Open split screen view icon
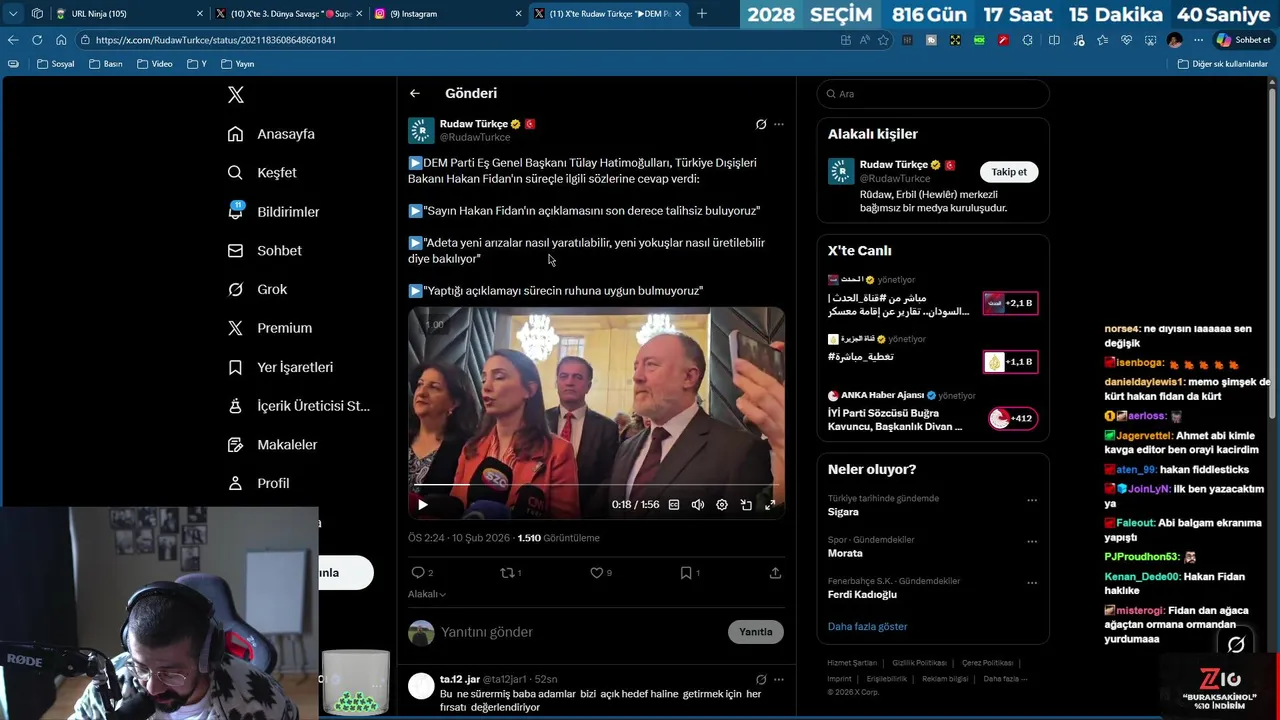Image resolution: width=1280 pixels, height=720 pixels. (1054, 40)
